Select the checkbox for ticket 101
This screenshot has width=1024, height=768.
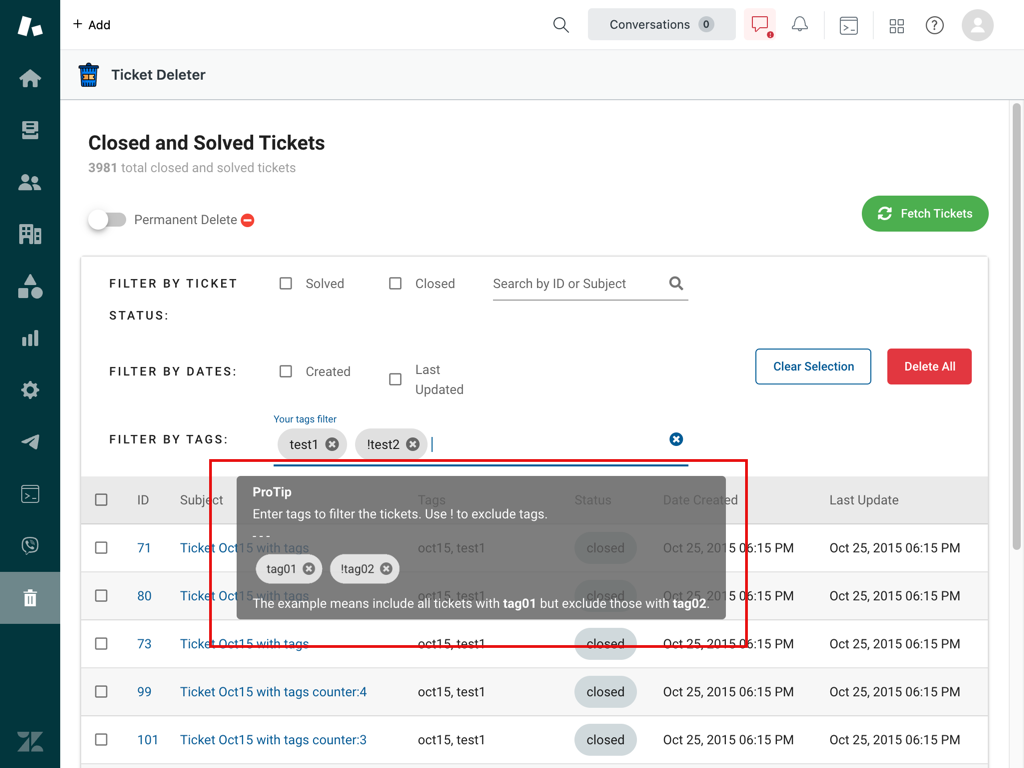click(x=101, y=739)
